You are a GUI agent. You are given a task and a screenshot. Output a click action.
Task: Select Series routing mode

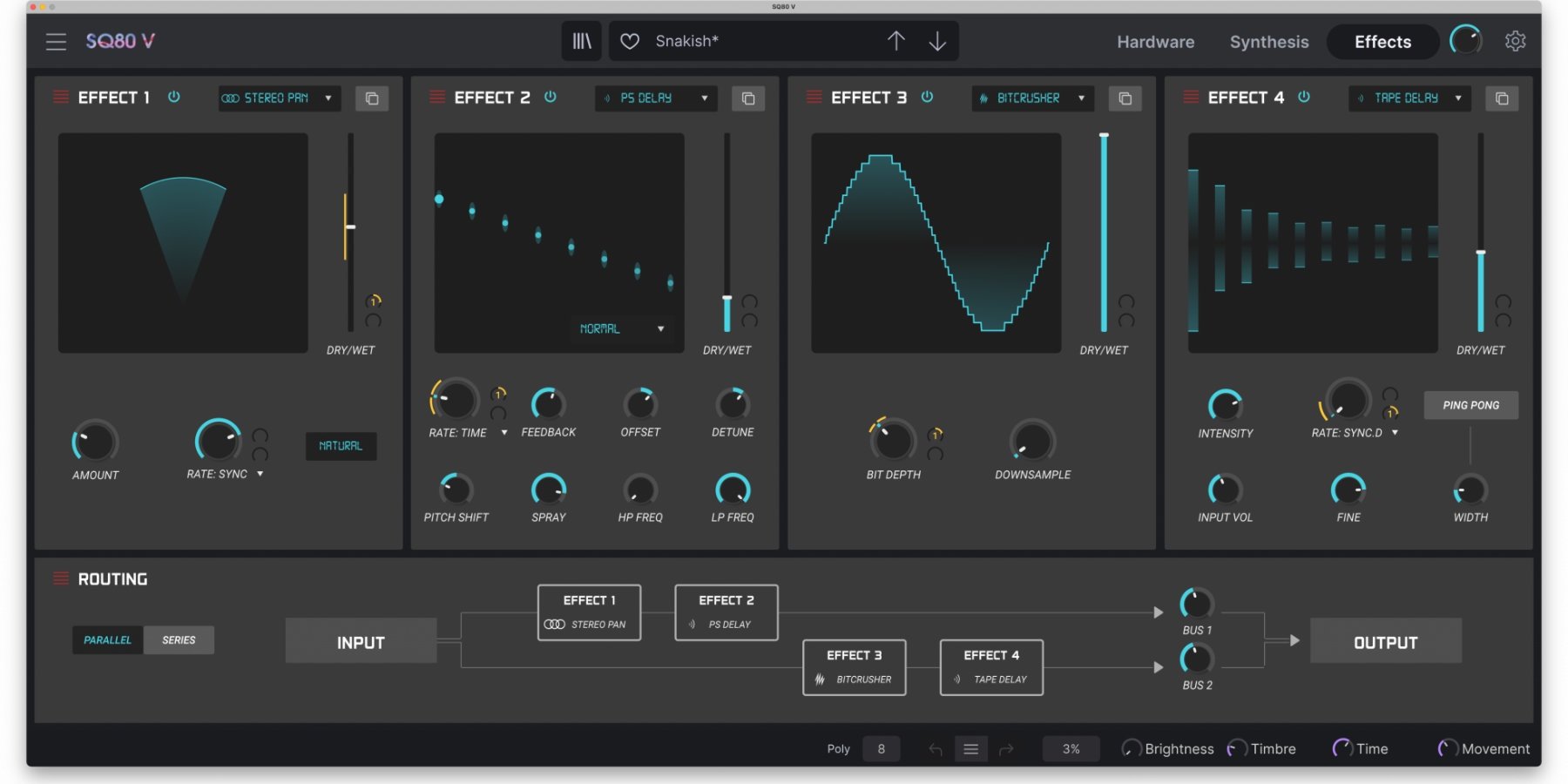[x=179, y=640]
